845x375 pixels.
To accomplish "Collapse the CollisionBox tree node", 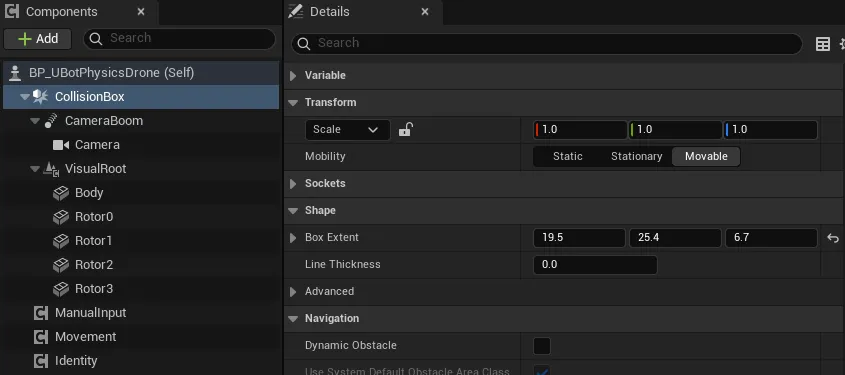I will pos(25,97).
